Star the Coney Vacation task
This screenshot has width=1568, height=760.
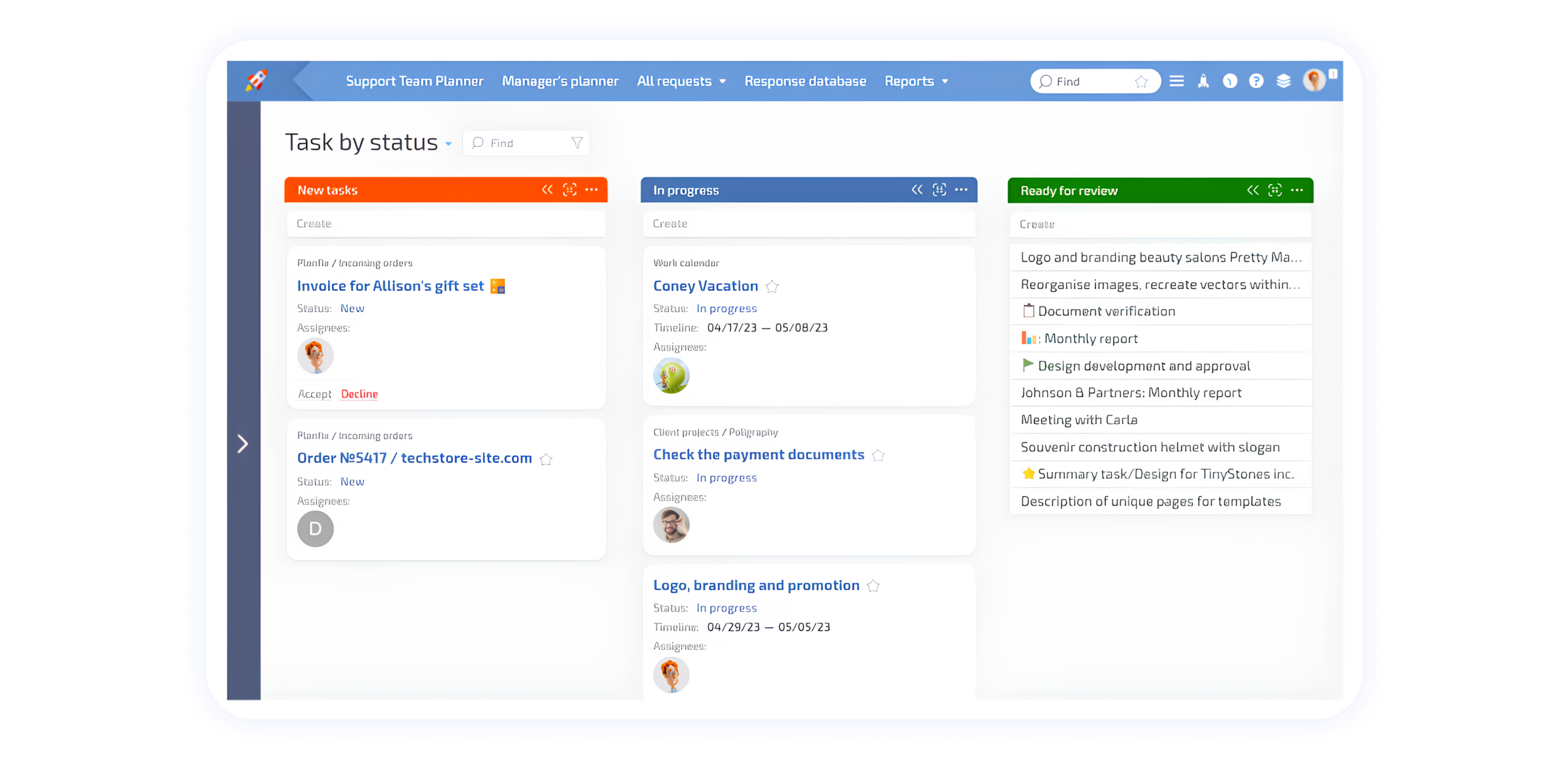[772, 287]
